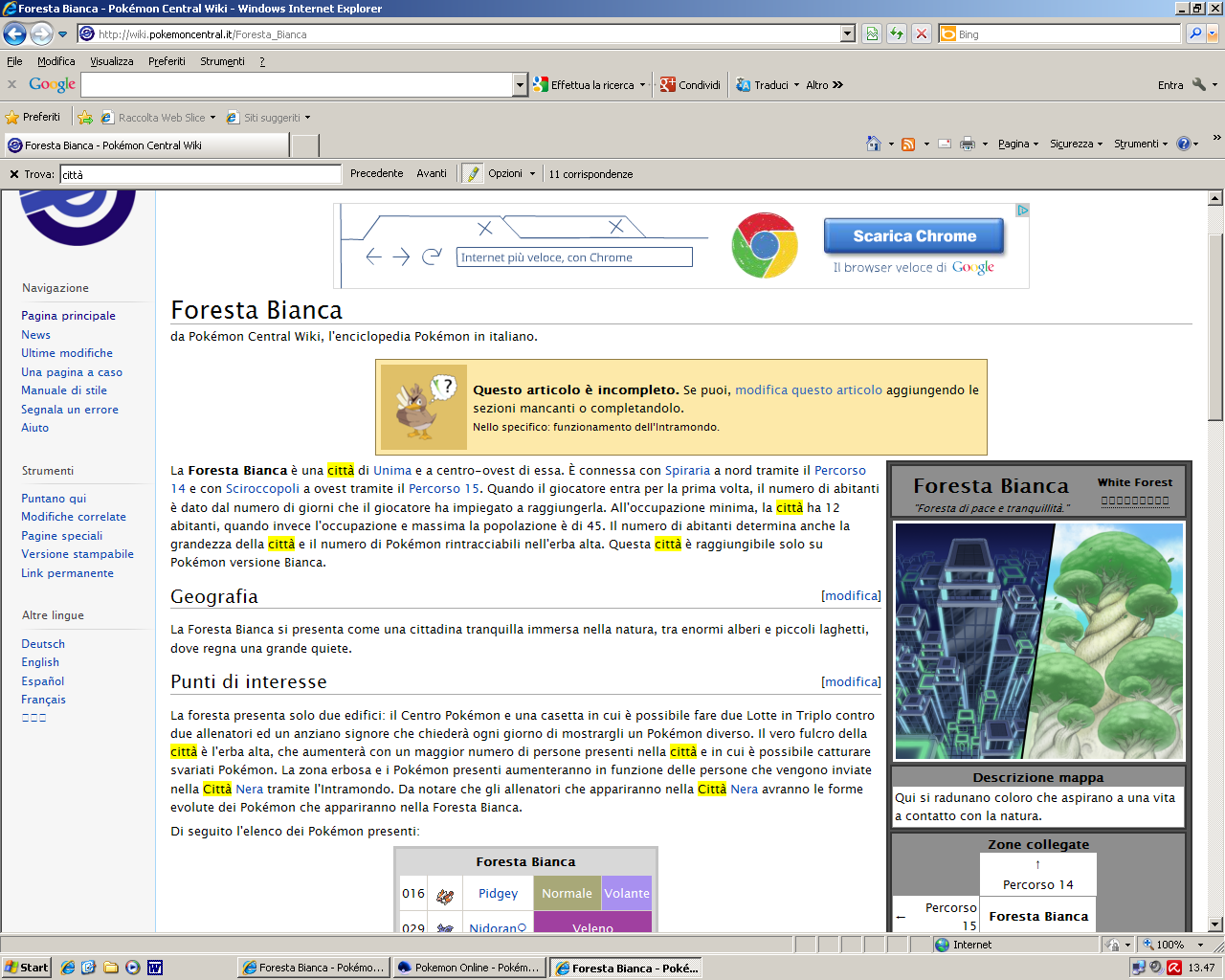Screen dimensions: 1225x980
Task: Click the page vertical scrollbar down arrow
Action: [x=1215, y=924]
